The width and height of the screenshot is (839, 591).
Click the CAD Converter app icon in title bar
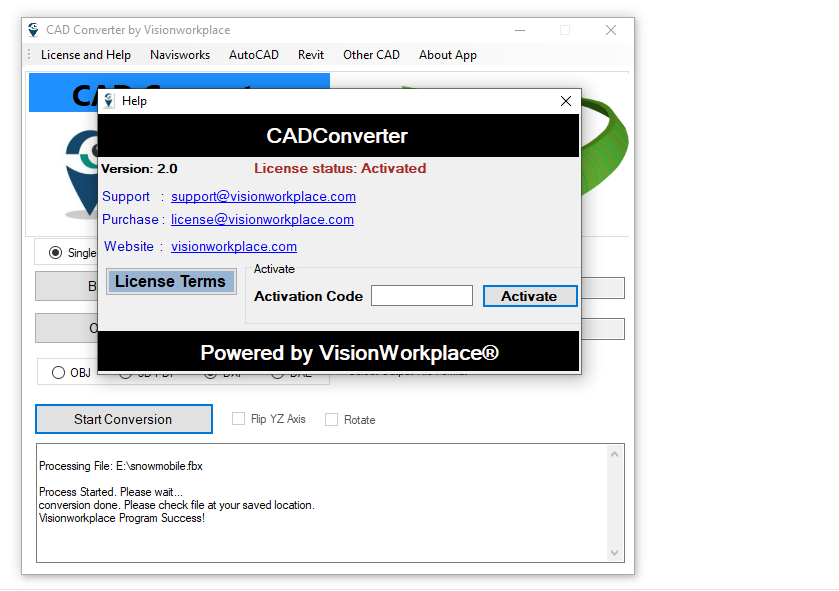pos(34,30)
